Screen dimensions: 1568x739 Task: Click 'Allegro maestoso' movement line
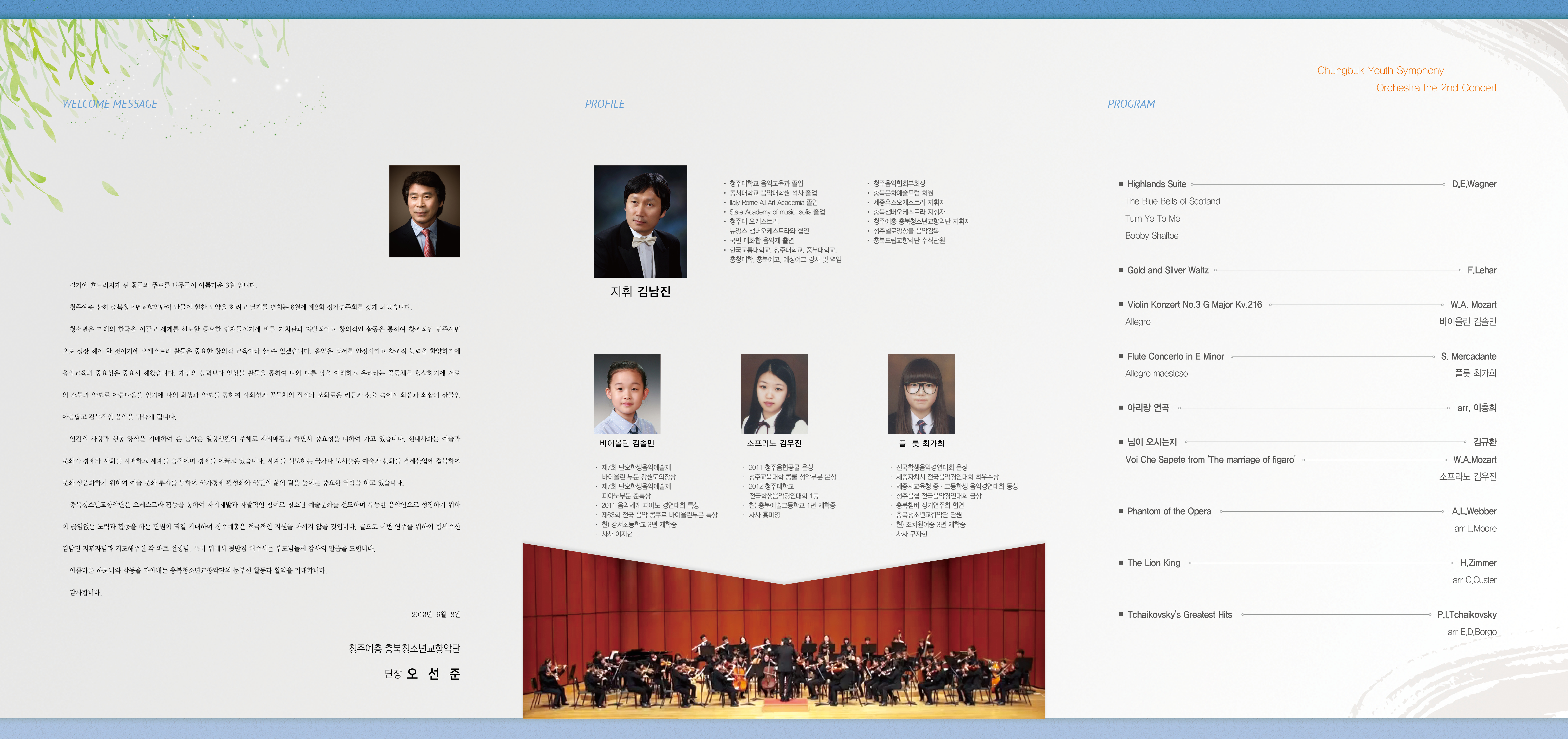click(1156, 374)
